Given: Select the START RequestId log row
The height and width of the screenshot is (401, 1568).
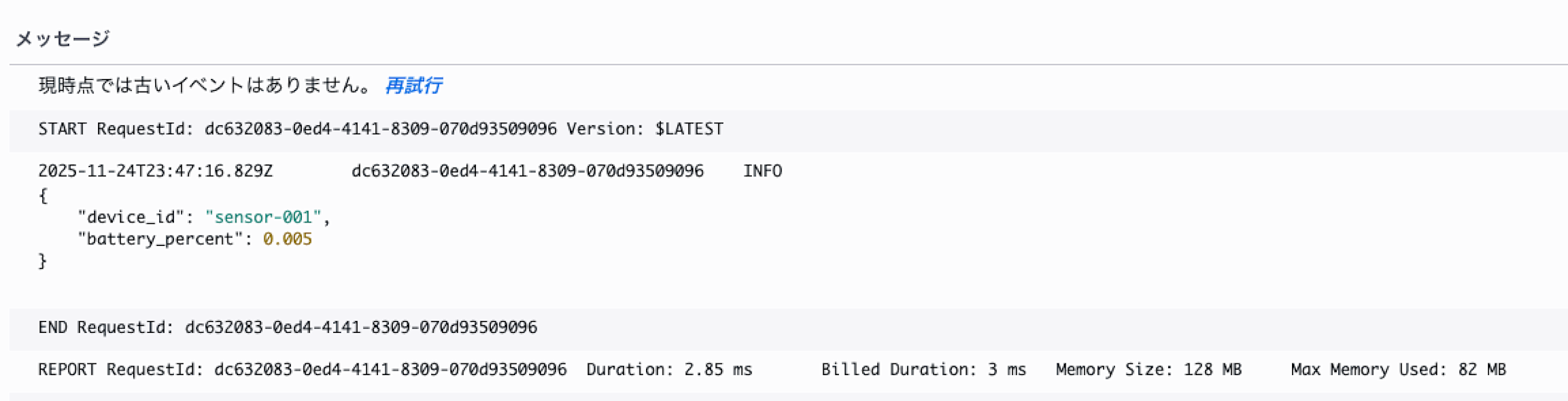Looking at the screenshot, I should point(380,129).
